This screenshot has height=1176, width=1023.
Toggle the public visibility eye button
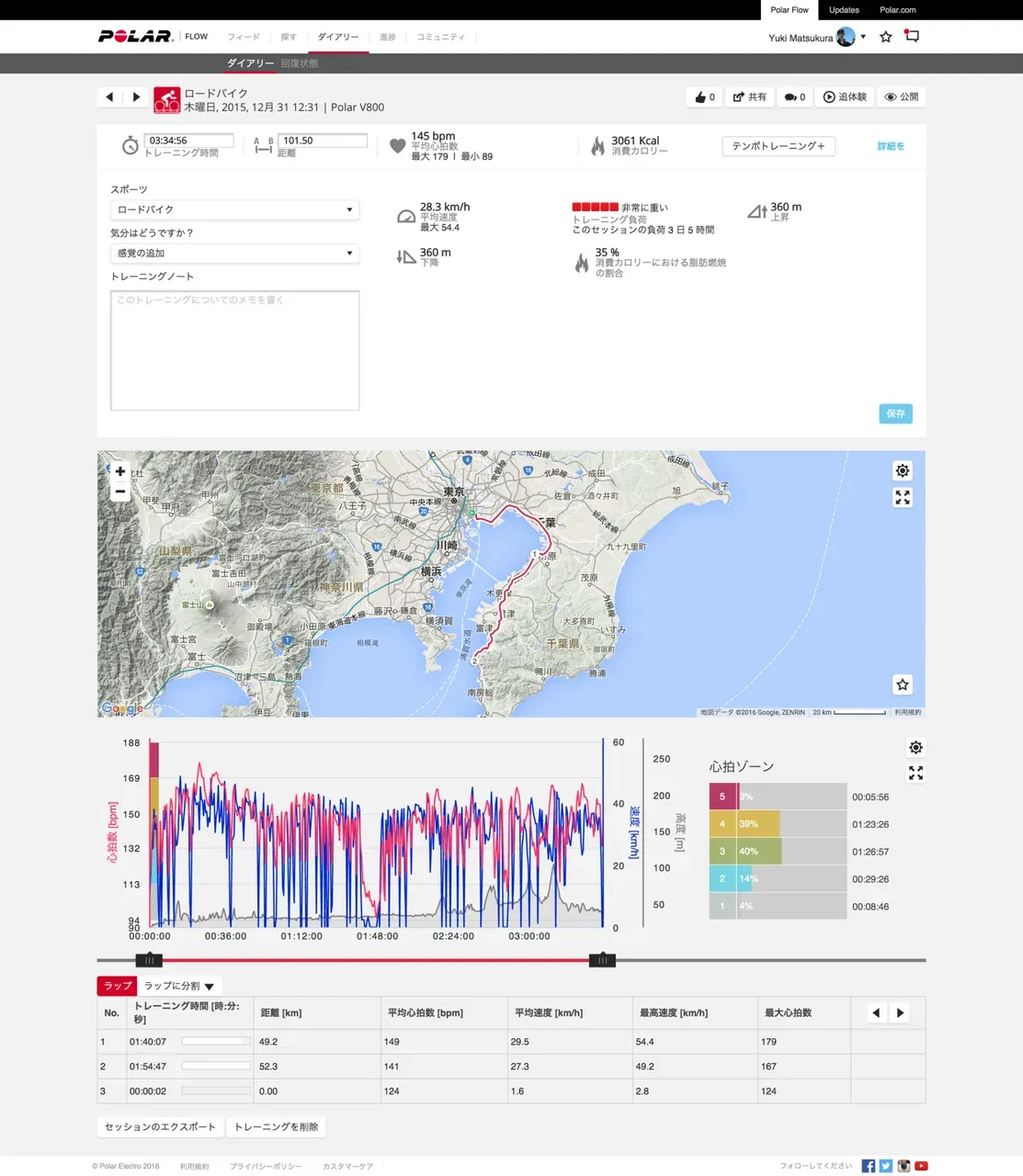point(901,97)
